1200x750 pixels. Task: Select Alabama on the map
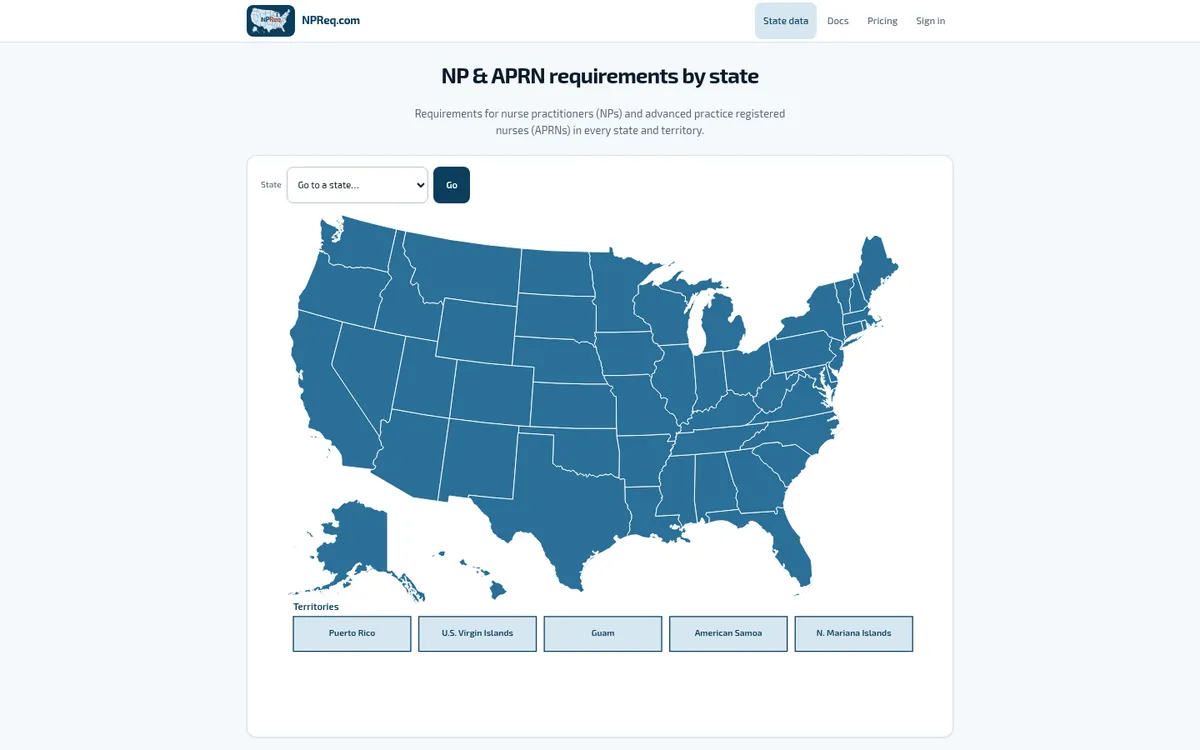pyautogui.click(x=714, y=485)
